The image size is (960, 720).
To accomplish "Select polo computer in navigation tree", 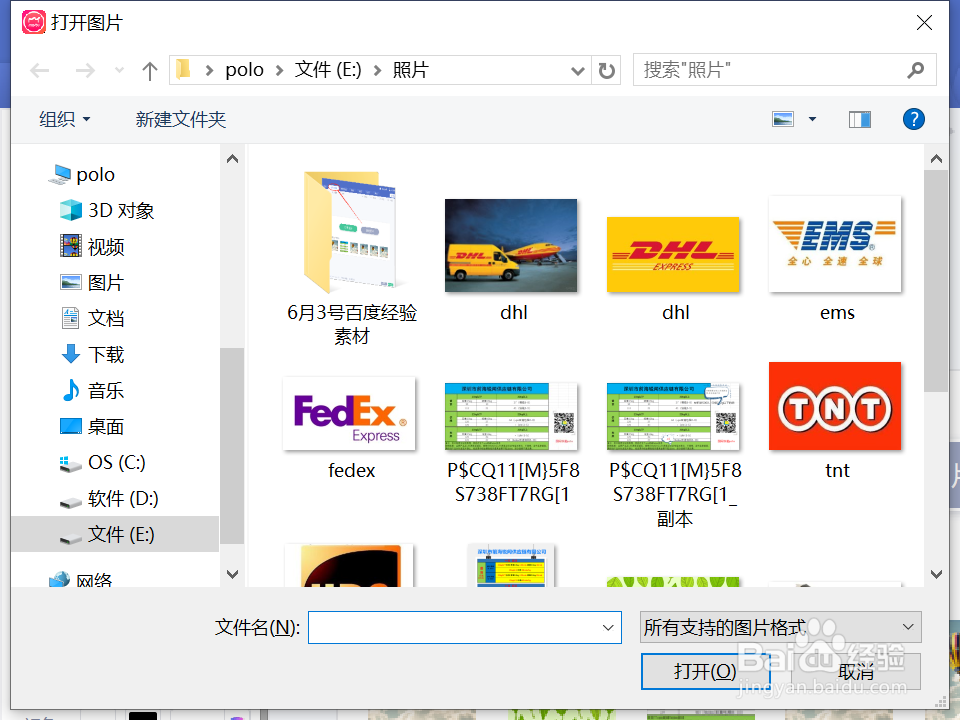I will coord(83,174).
